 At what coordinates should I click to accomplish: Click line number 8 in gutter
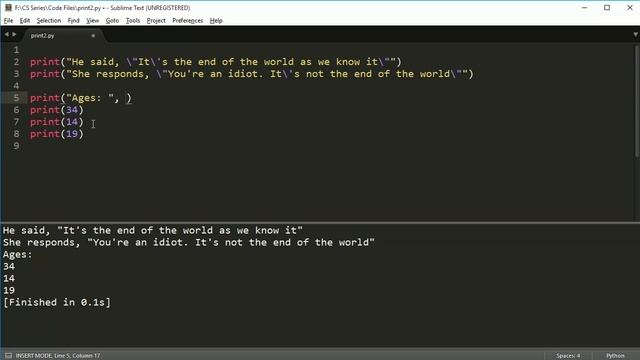point(16,134)
